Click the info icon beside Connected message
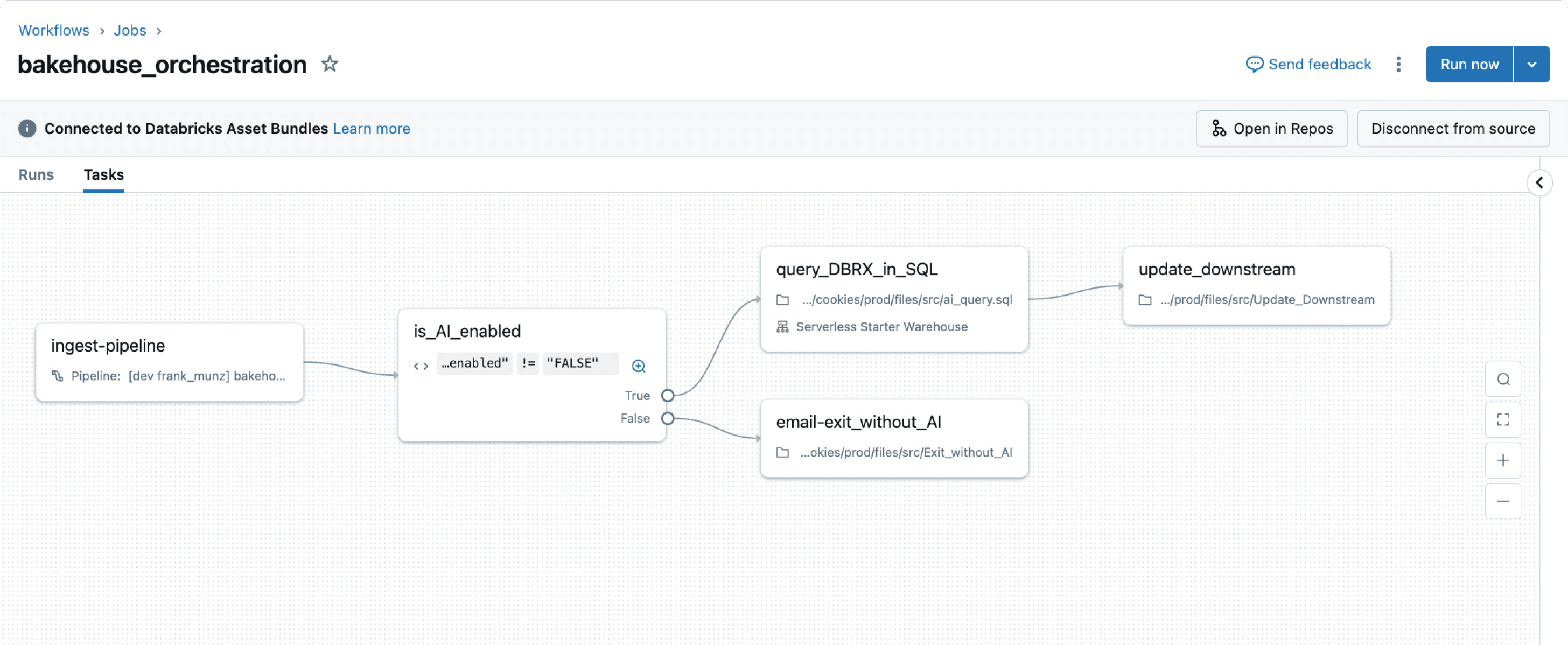The image size is (1568, 646). tap(27, 128)
